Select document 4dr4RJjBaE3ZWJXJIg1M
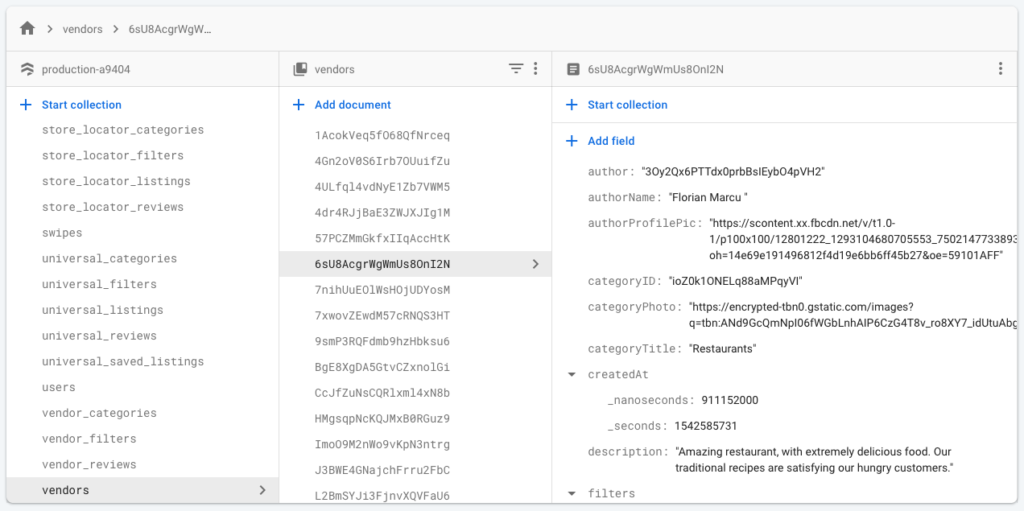This screenshot has height=511, width=1024. [382, 213]
